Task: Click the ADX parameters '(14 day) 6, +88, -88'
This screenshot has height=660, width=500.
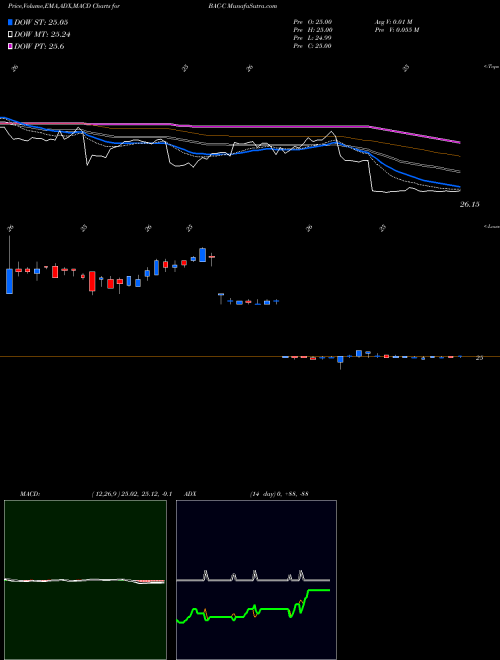Action: click(x=279, y=494)
